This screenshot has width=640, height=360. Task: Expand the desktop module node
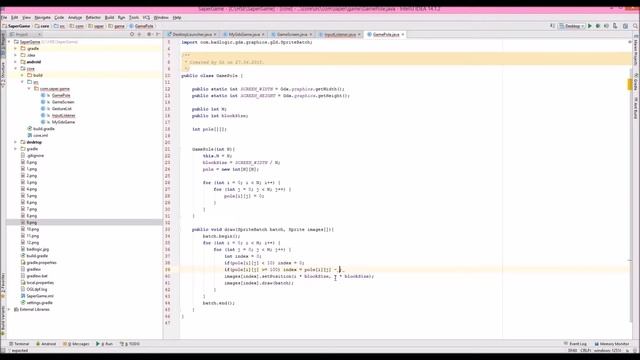[x=16, y=142]
